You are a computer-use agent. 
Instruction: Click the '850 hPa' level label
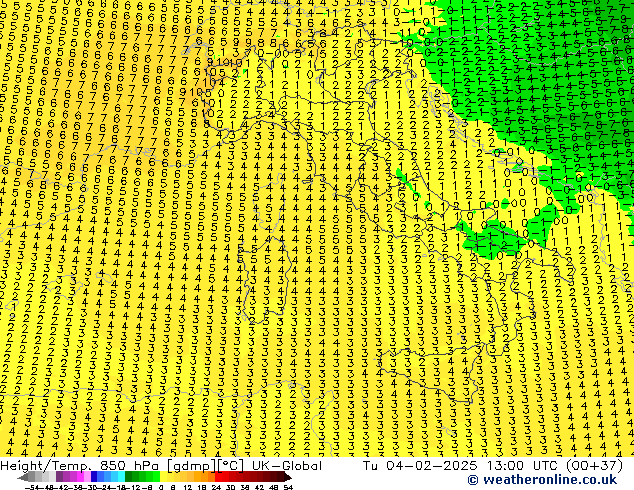pyautogui.click(x=131, y=466)
